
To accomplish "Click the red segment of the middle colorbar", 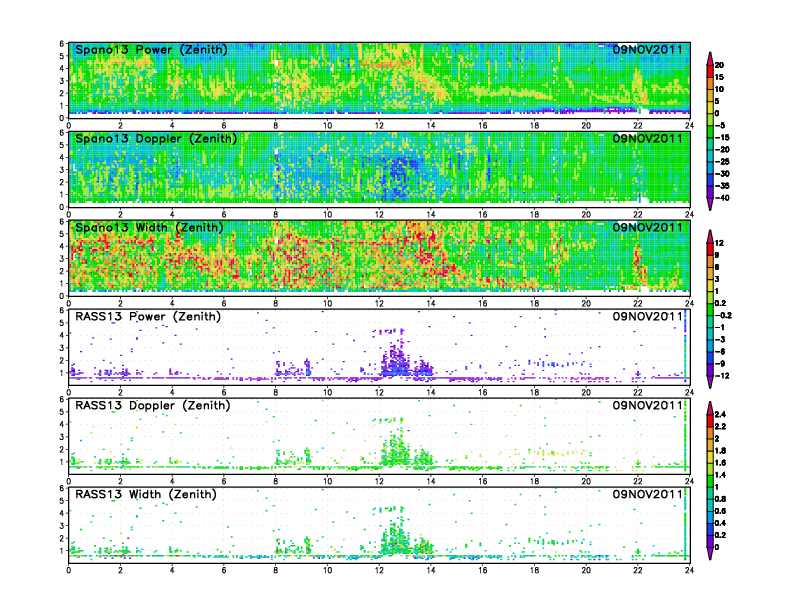I will (x=710, y=249).
